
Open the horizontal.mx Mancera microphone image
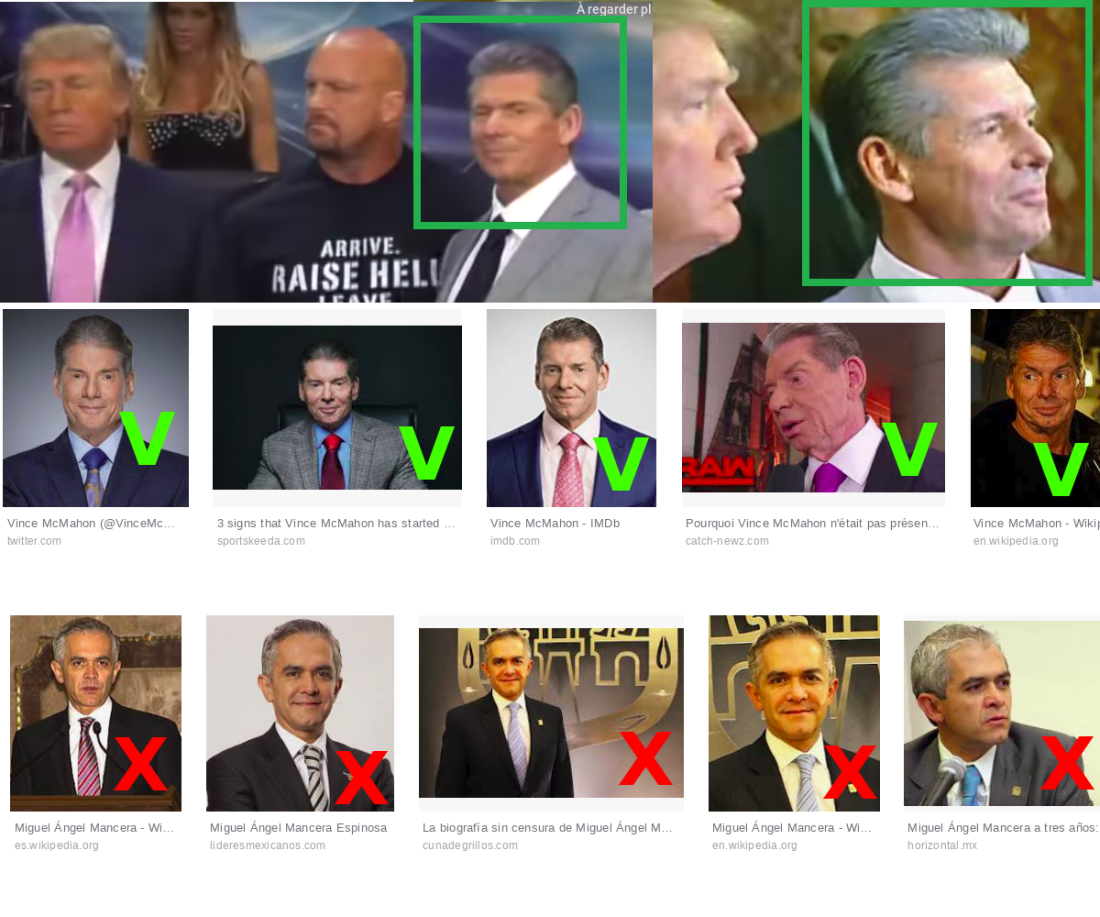point(1002,714)
